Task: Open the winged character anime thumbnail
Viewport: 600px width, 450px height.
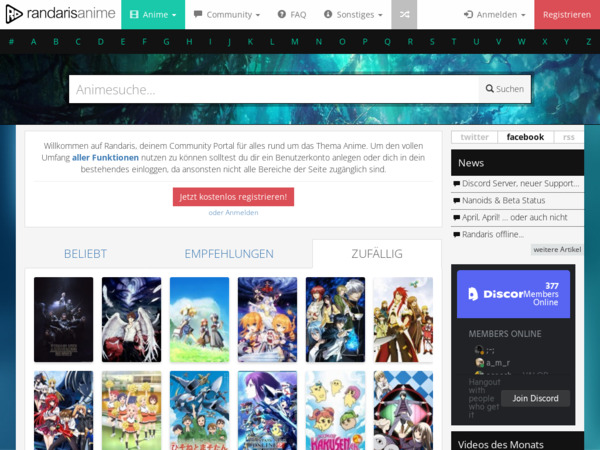Action: (131, 320)
